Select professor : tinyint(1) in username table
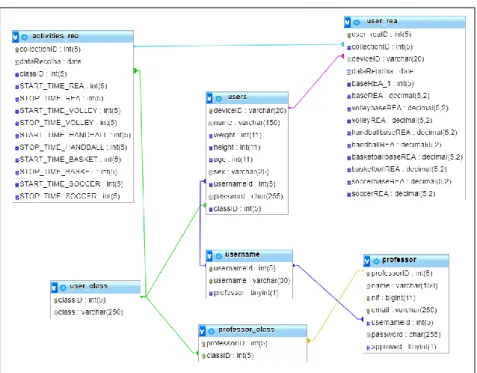This screenshot has width=477, height=373. (244, 293)
